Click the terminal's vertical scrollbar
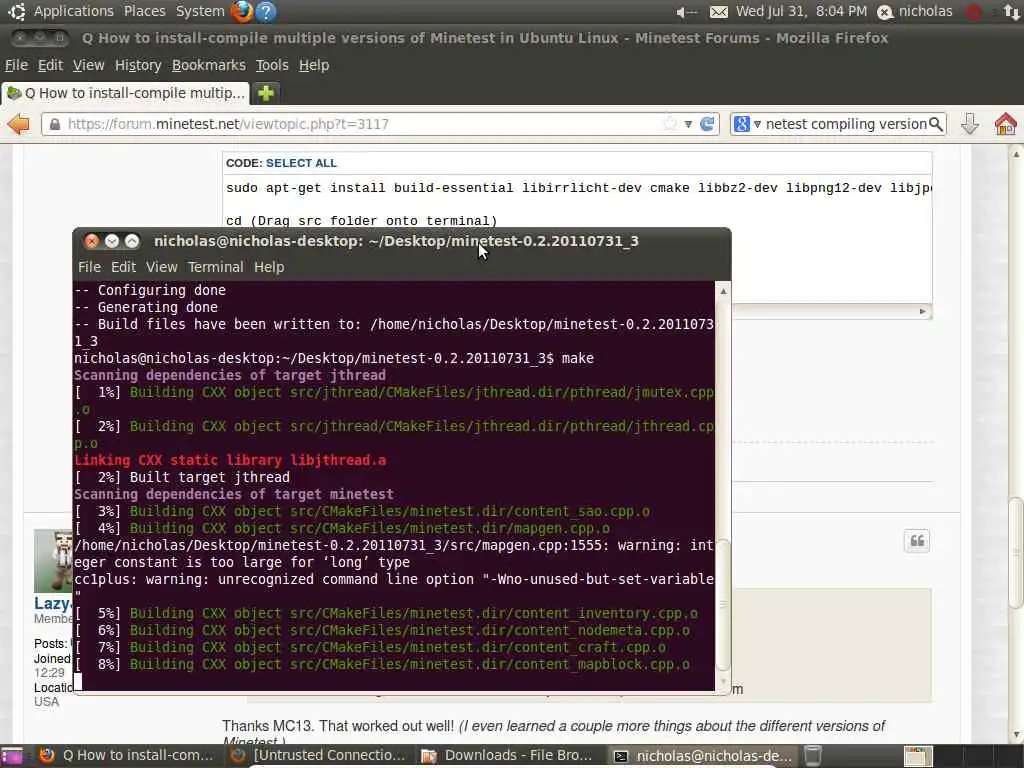This screenshot has width=1024, height=768. click(723, 605)
